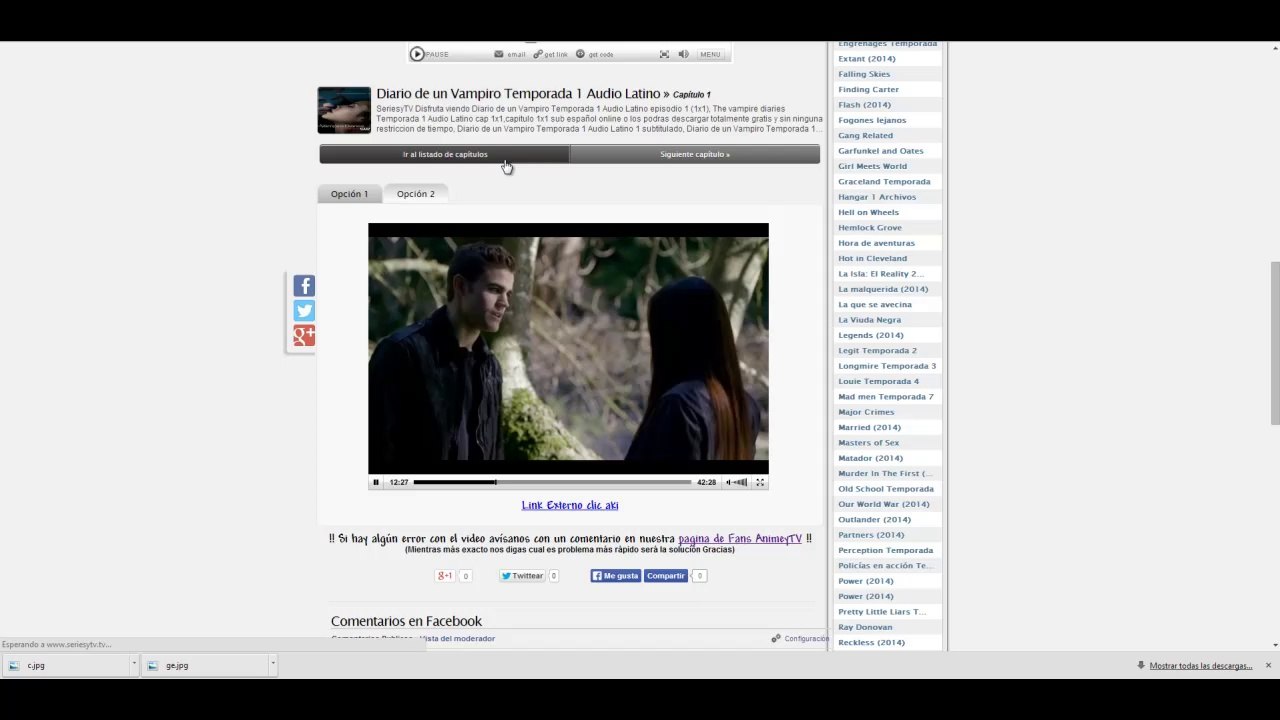Share on Google Plus using the floating sidebar icon

pos(304,336)
